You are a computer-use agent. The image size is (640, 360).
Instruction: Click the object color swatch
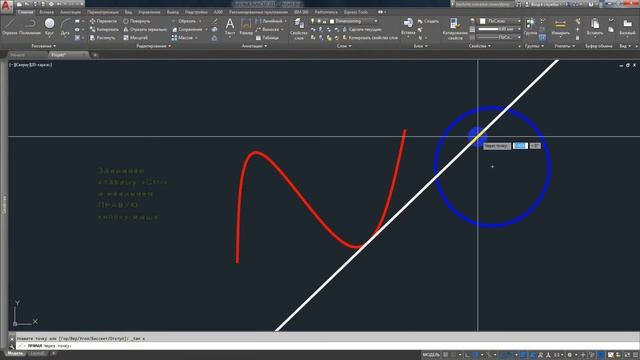coord(483,21)
